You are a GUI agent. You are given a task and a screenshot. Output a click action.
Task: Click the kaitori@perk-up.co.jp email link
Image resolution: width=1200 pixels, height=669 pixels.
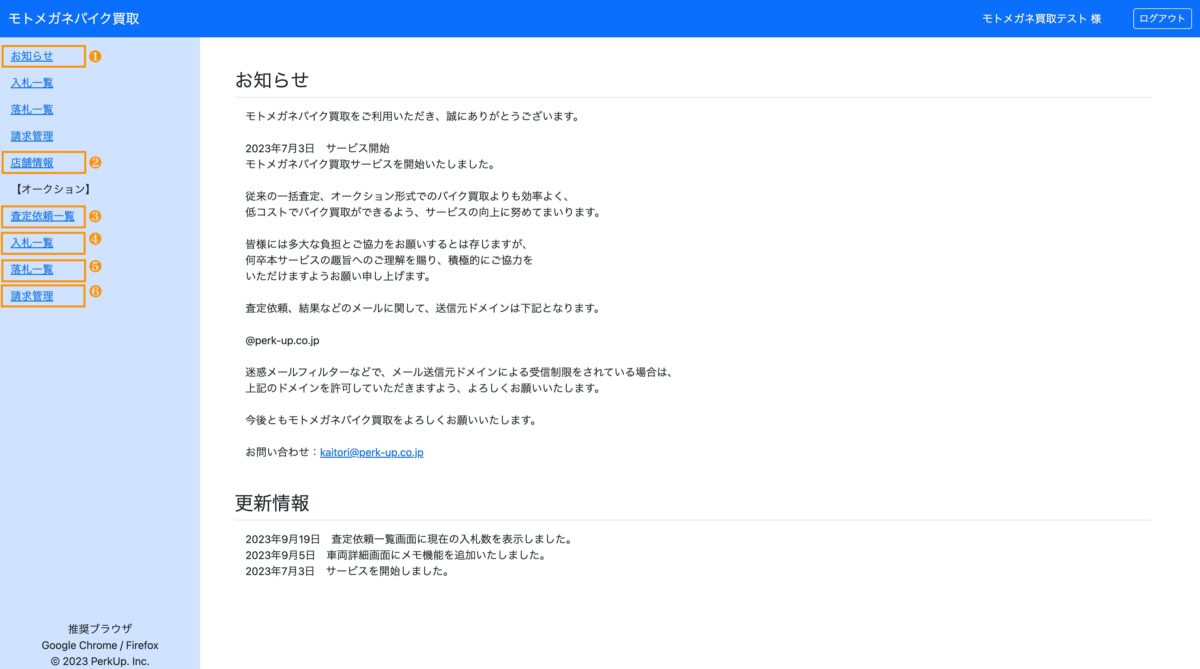tap(372, 453)
